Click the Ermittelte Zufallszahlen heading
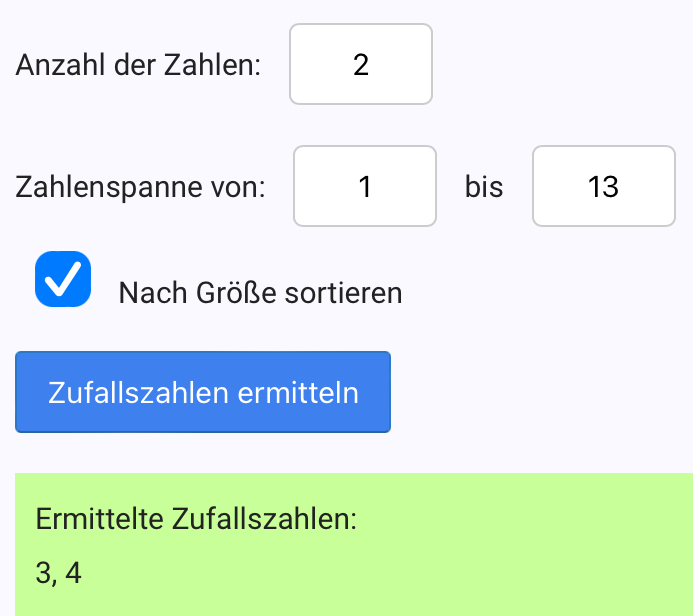The width and height of the screenshot is (693, 616). (196, 520)
